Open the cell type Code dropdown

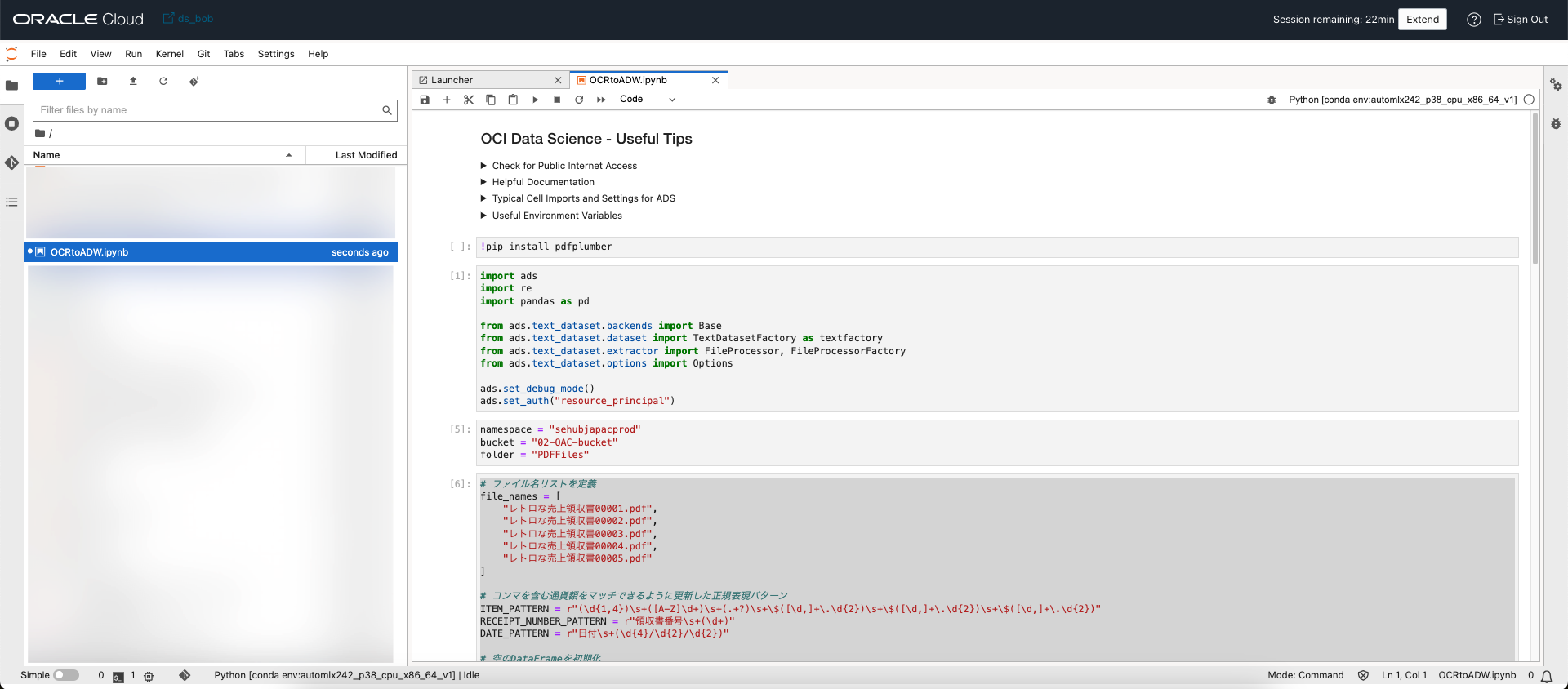648,100
